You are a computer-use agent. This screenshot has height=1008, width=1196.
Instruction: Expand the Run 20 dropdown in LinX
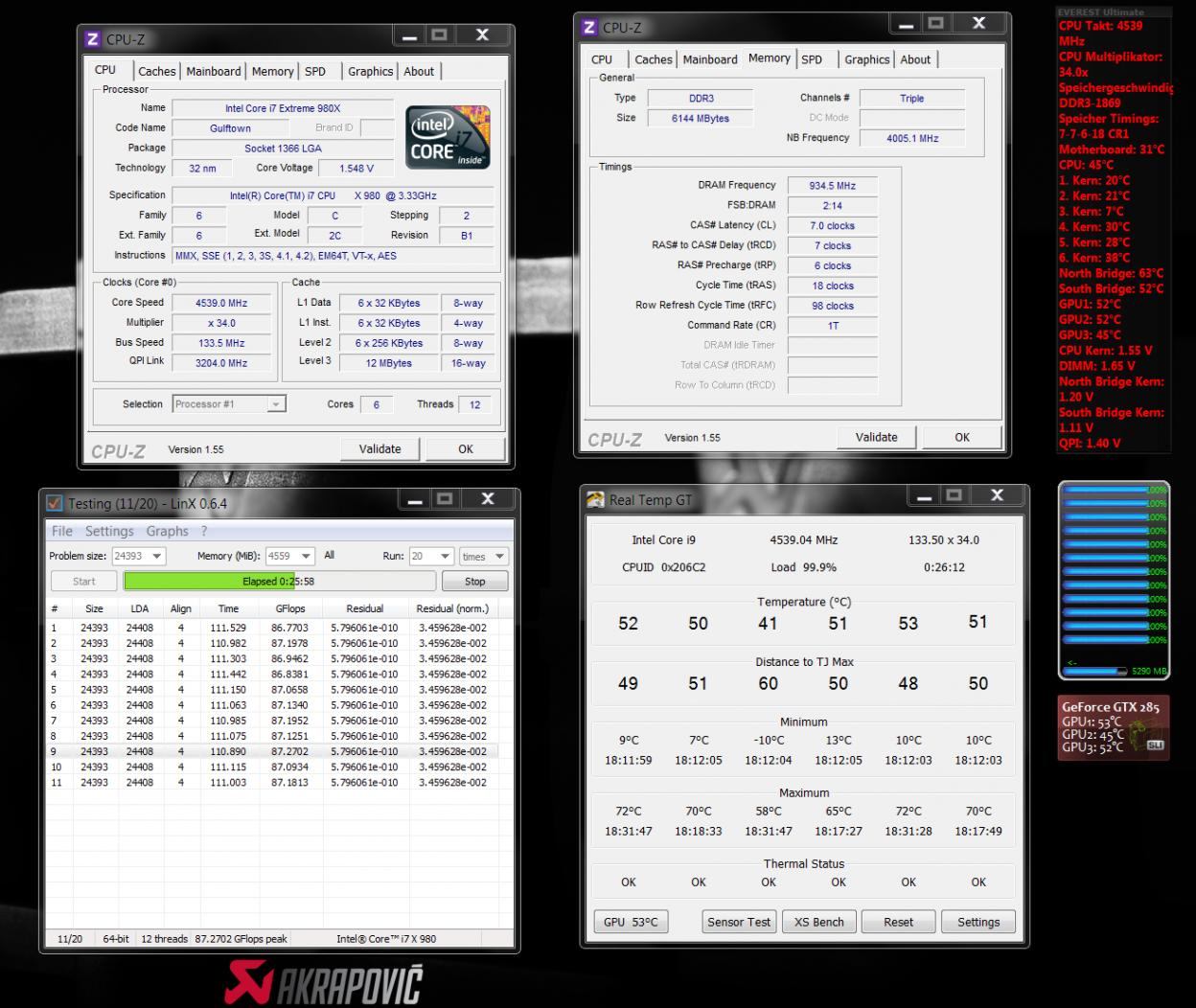446,556
